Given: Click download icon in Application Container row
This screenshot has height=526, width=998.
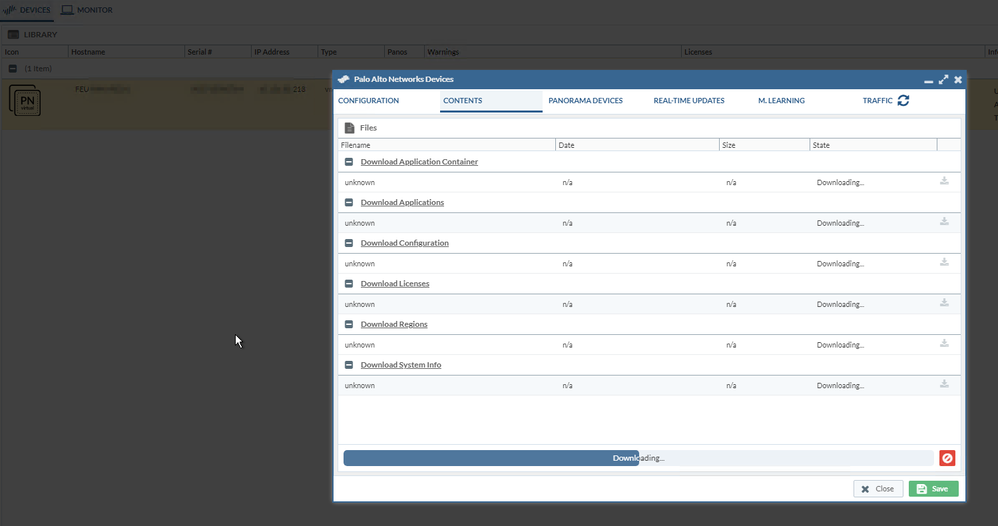Looking at the screenshot, I should click(x=944, y=182).
